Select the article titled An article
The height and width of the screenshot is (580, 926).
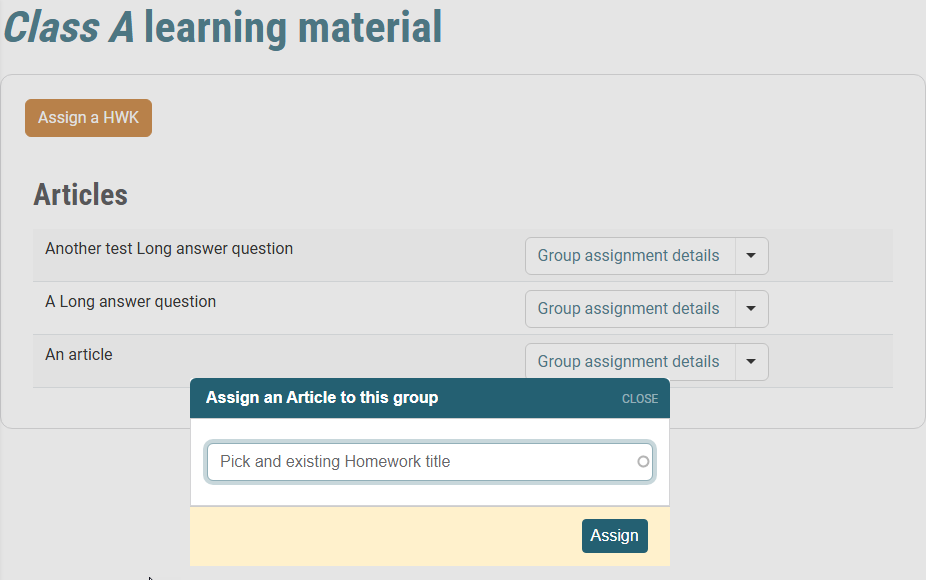pyautogui.click(x=78, y=353)
